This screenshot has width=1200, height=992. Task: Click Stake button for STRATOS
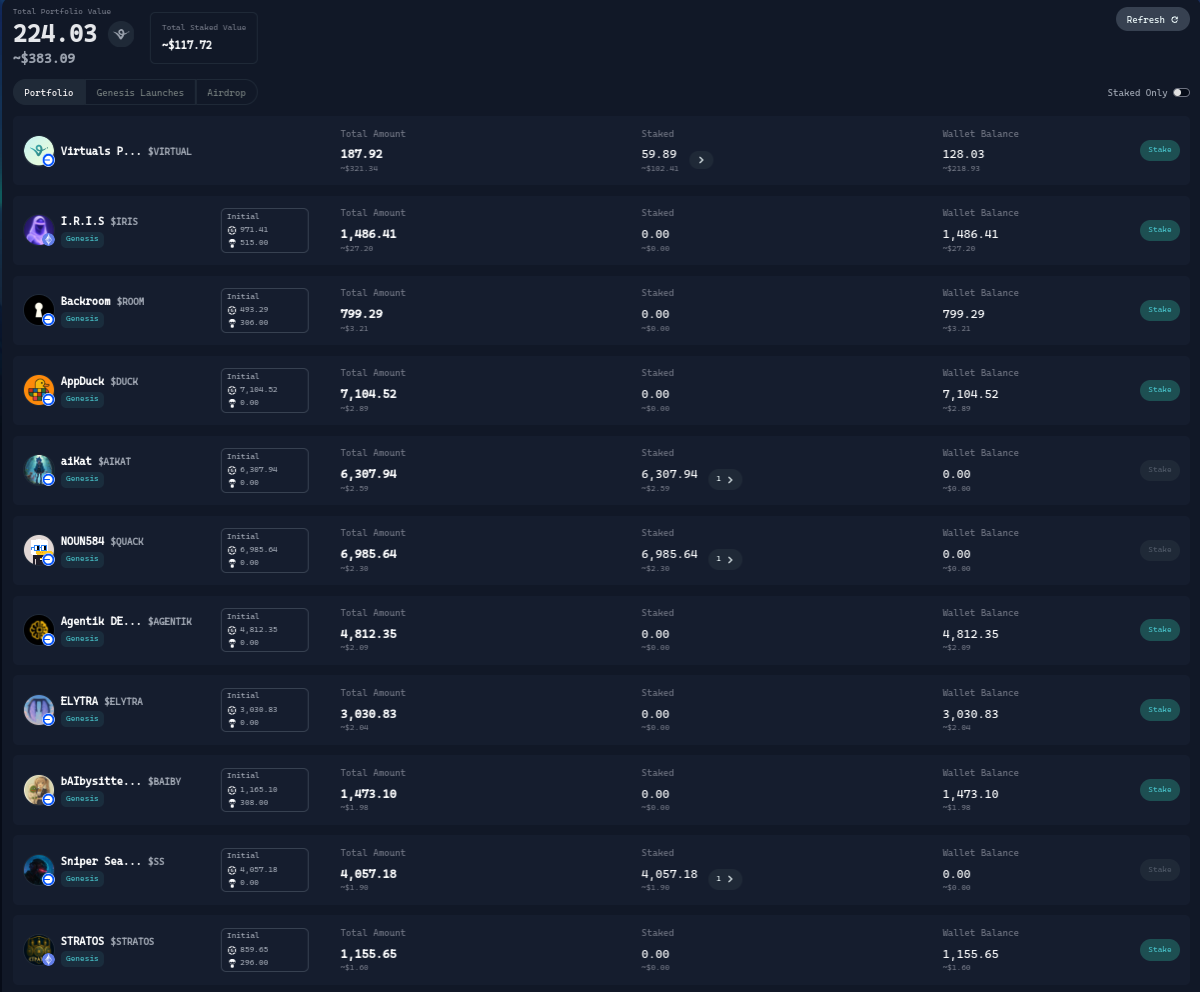pos(1160,950)
